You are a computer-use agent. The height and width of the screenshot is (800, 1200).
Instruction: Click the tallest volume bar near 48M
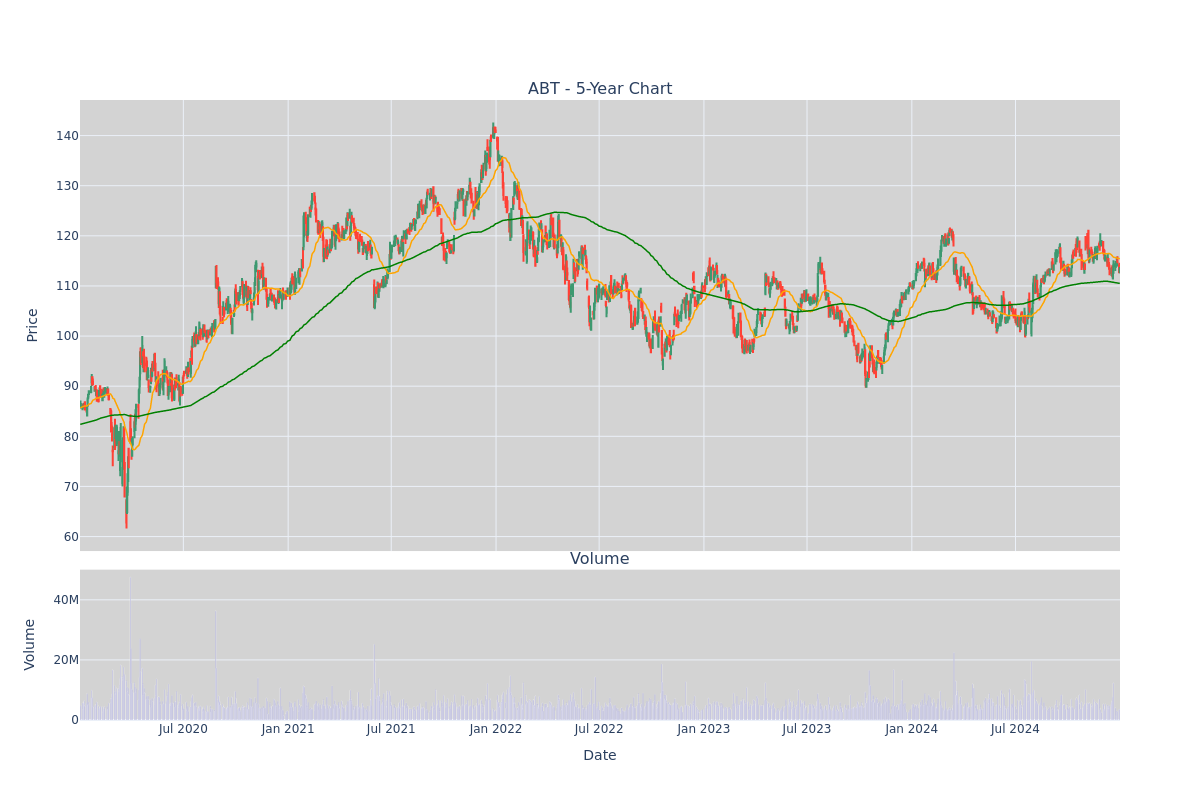coord(130,648)
